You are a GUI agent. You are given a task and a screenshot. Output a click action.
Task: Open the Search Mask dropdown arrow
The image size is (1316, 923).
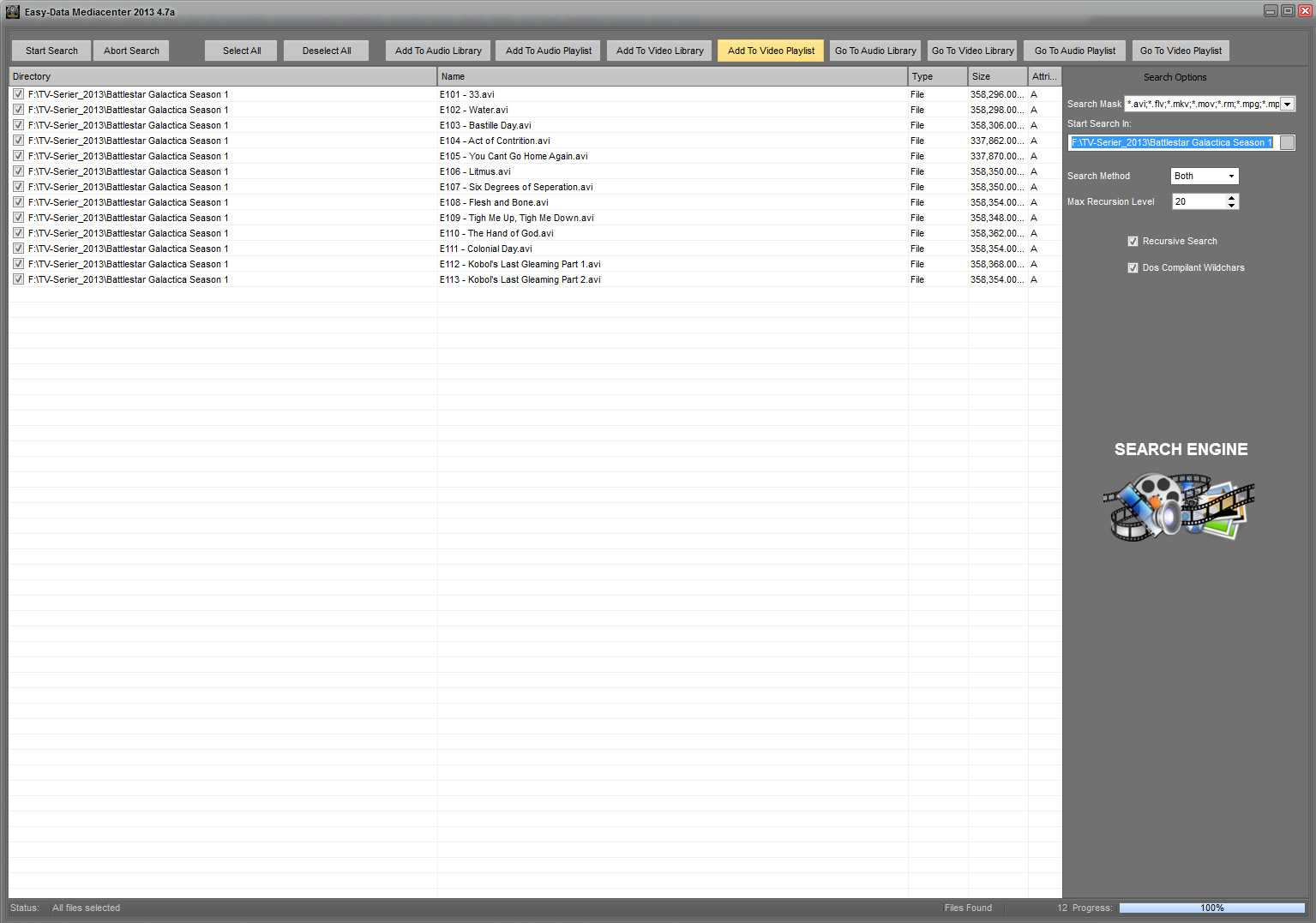(1287, 105)
